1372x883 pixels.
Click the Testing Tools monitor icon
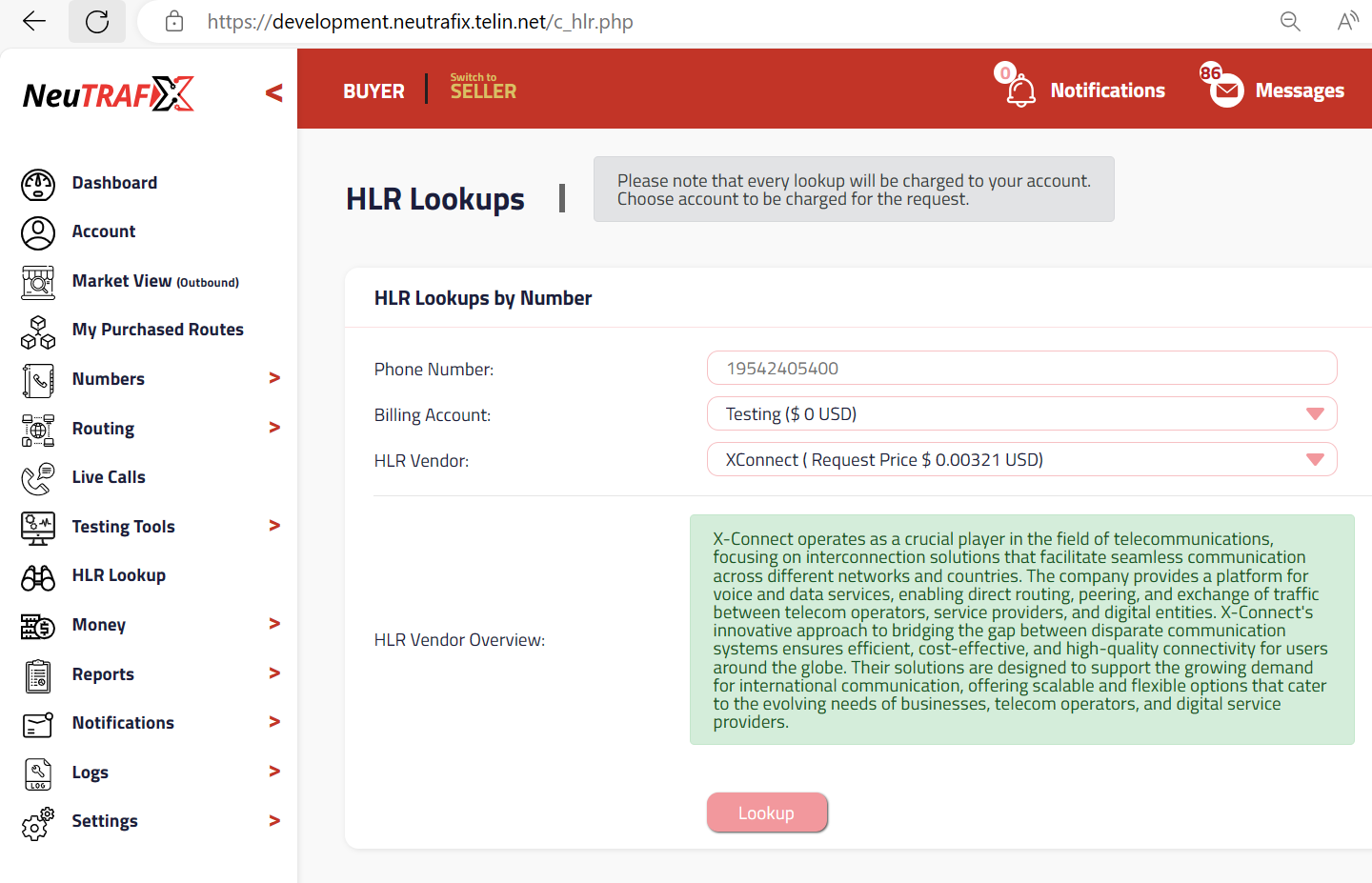coord(38,529)
